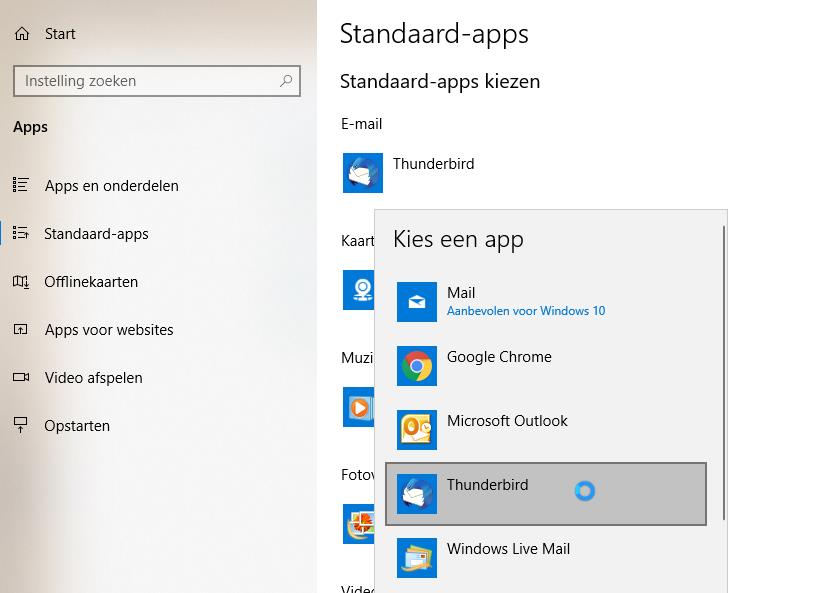Select Thunderbird in Kies een app list
This screenshot has width=819, height=593.
546,493
